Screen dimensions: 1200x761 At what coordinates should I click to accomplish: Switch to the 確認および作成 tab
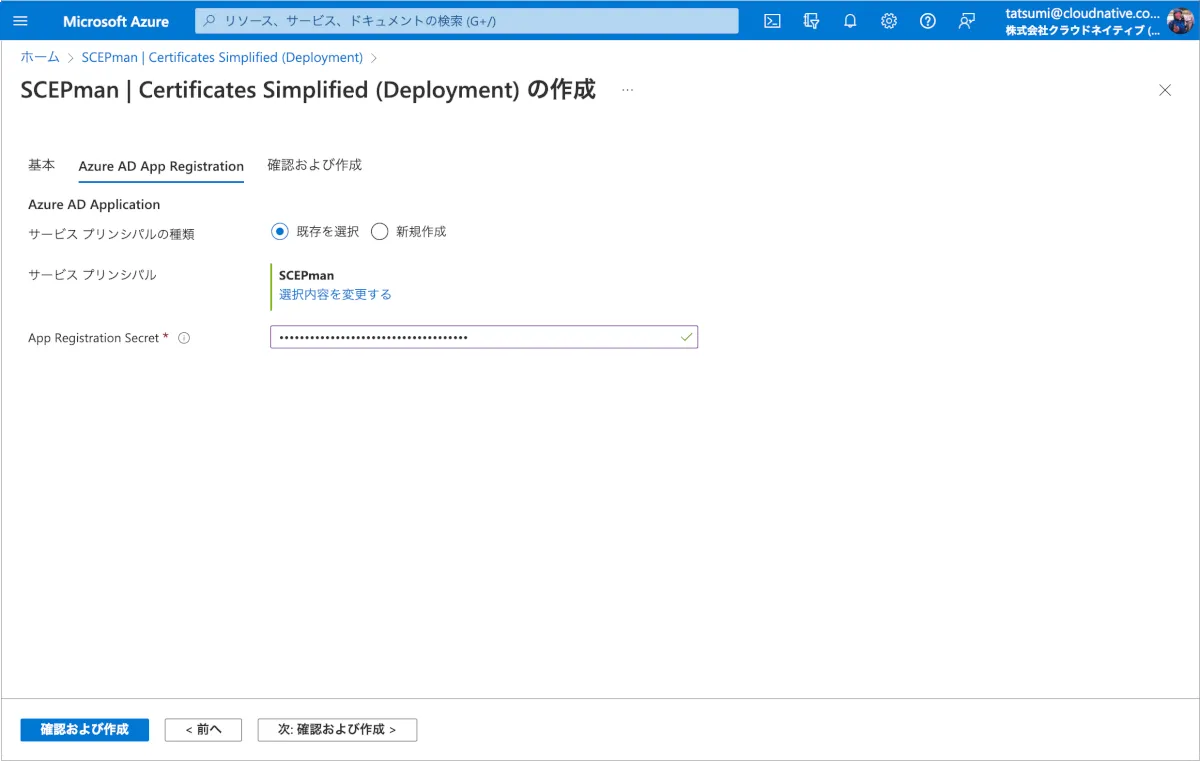pyautogui.click(x=314, y=165)
